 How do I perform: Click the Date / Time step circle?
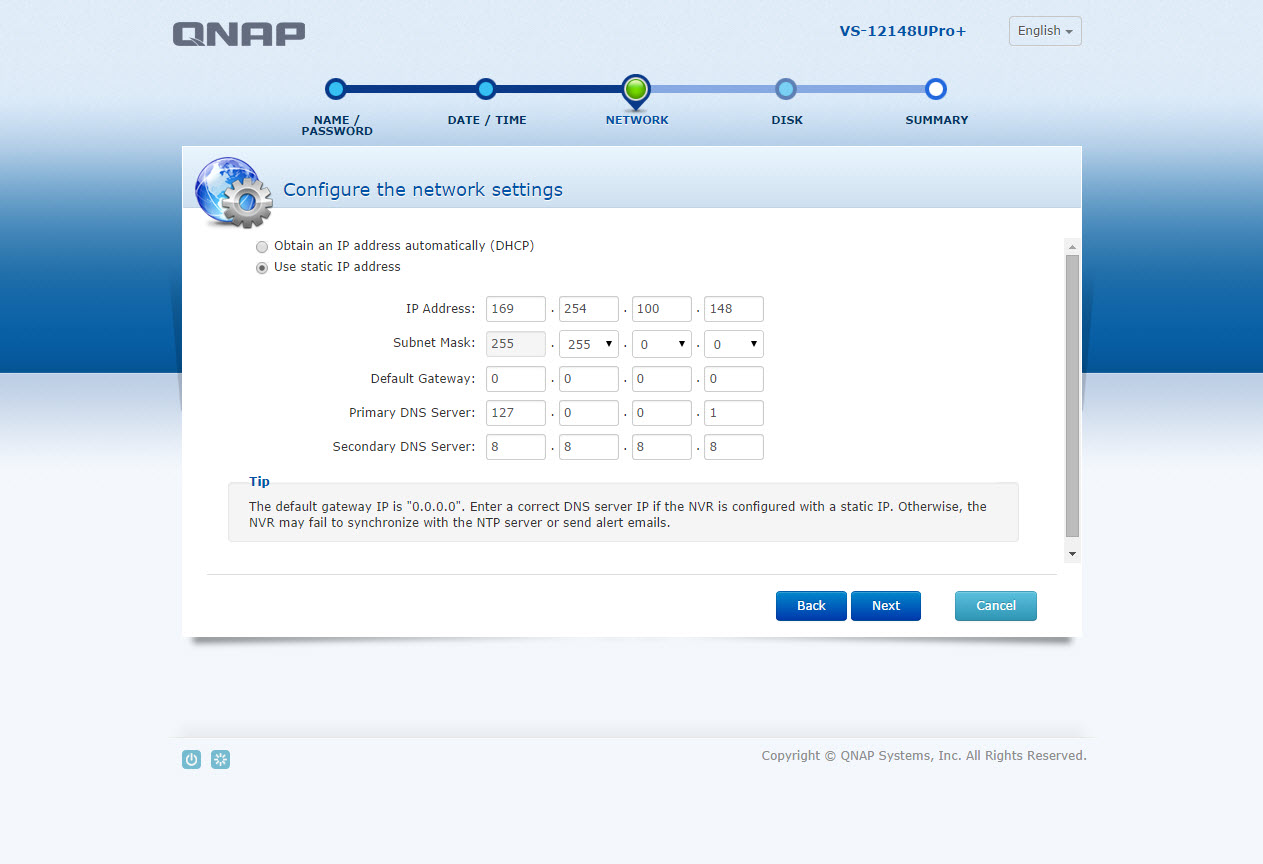[486, 89]
